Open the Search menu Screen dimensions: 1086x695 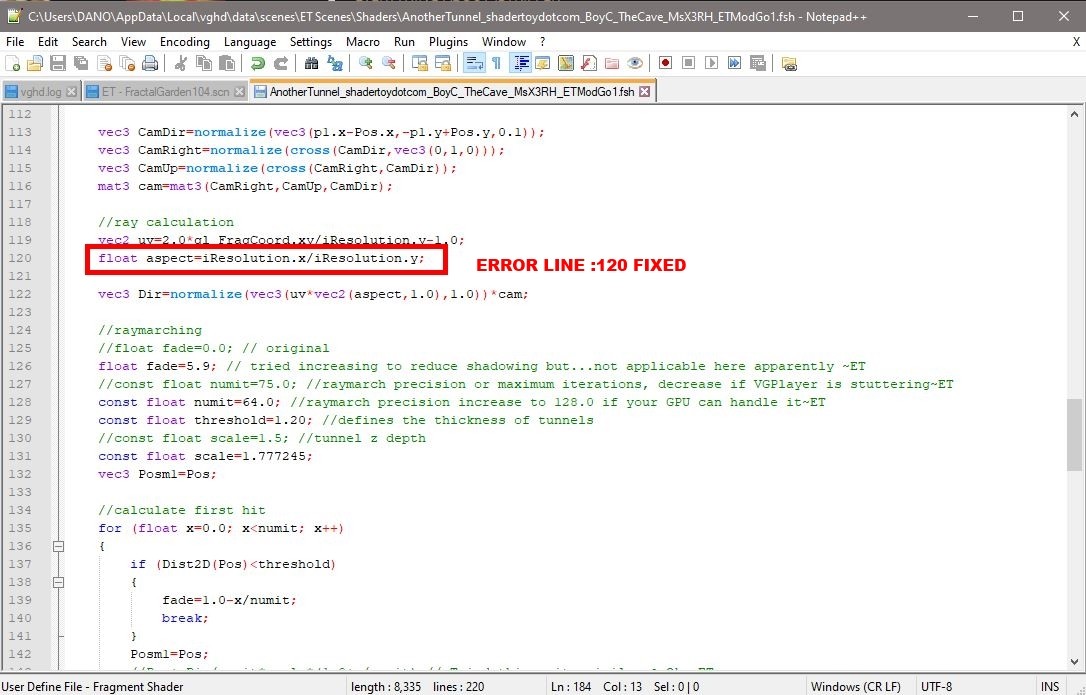[x=89, y=42]
